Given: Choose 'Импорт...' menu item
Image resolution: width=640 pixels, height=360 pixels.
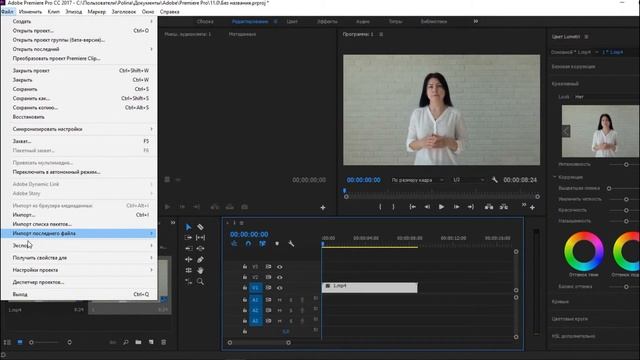Looking at the screenshot, I should (78, 215).
